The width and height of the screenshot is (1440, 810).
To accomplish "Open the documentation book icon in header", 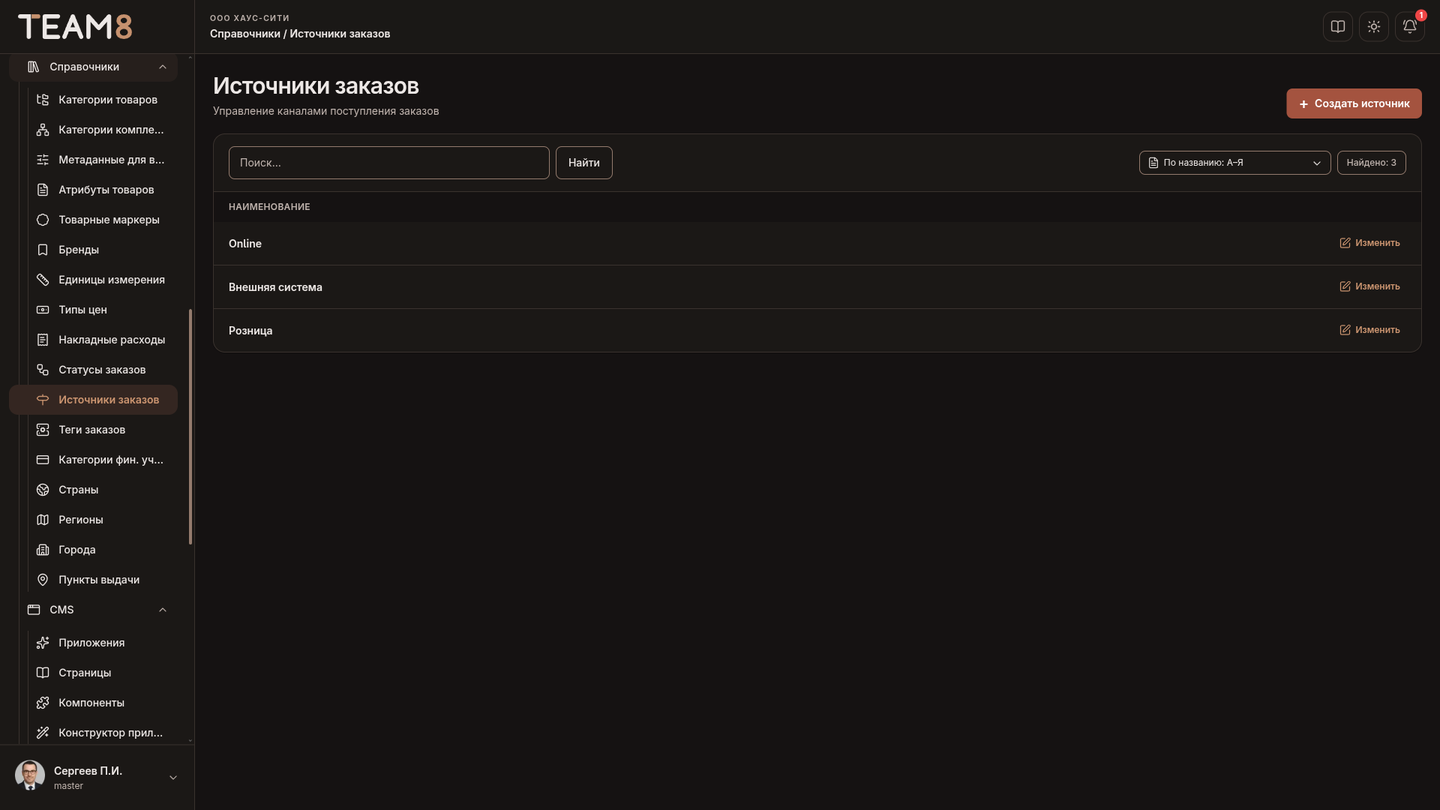I will tap(1338, 27).
